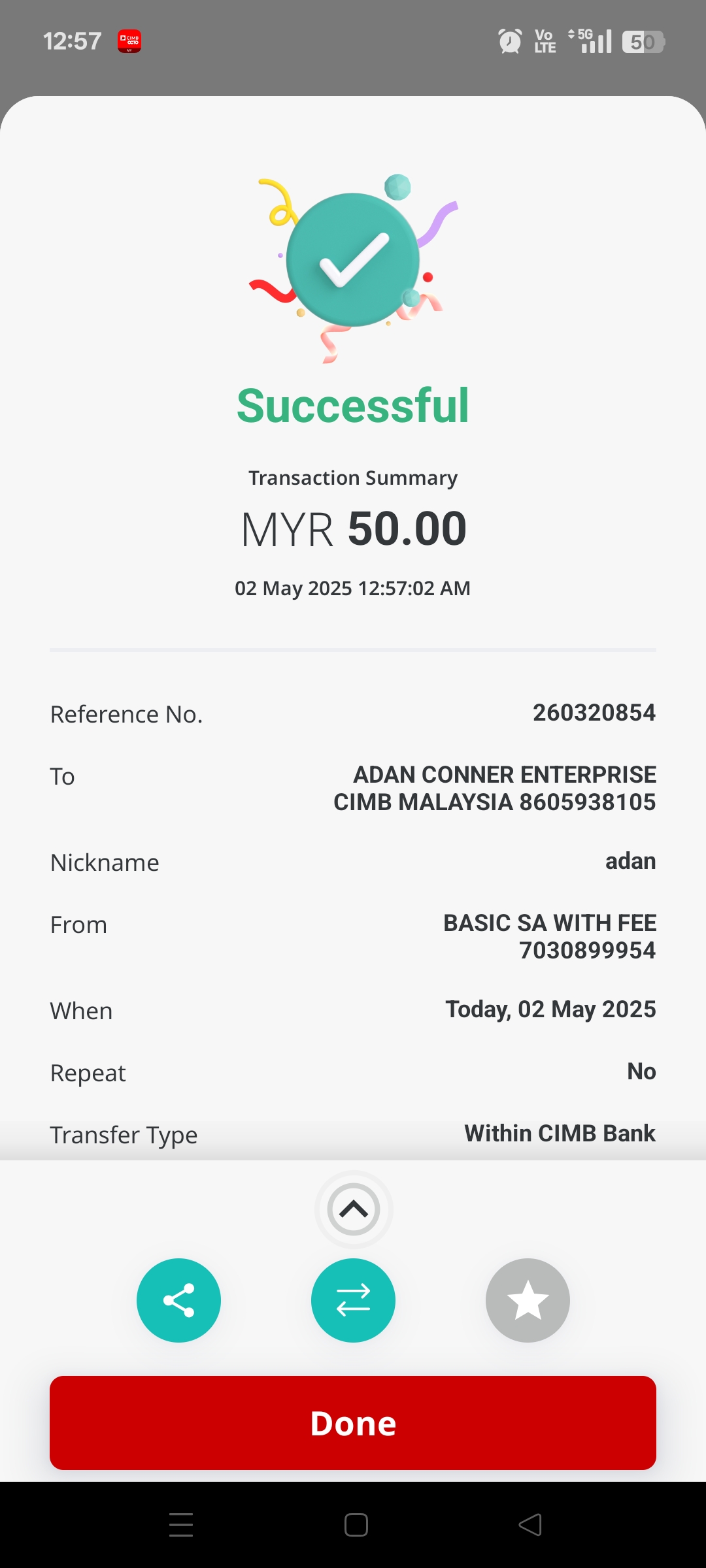This screenshot has height=1568, width=706.
Task: Tap the Within CIMB Bank transfer type
Action: point(560,1133)
